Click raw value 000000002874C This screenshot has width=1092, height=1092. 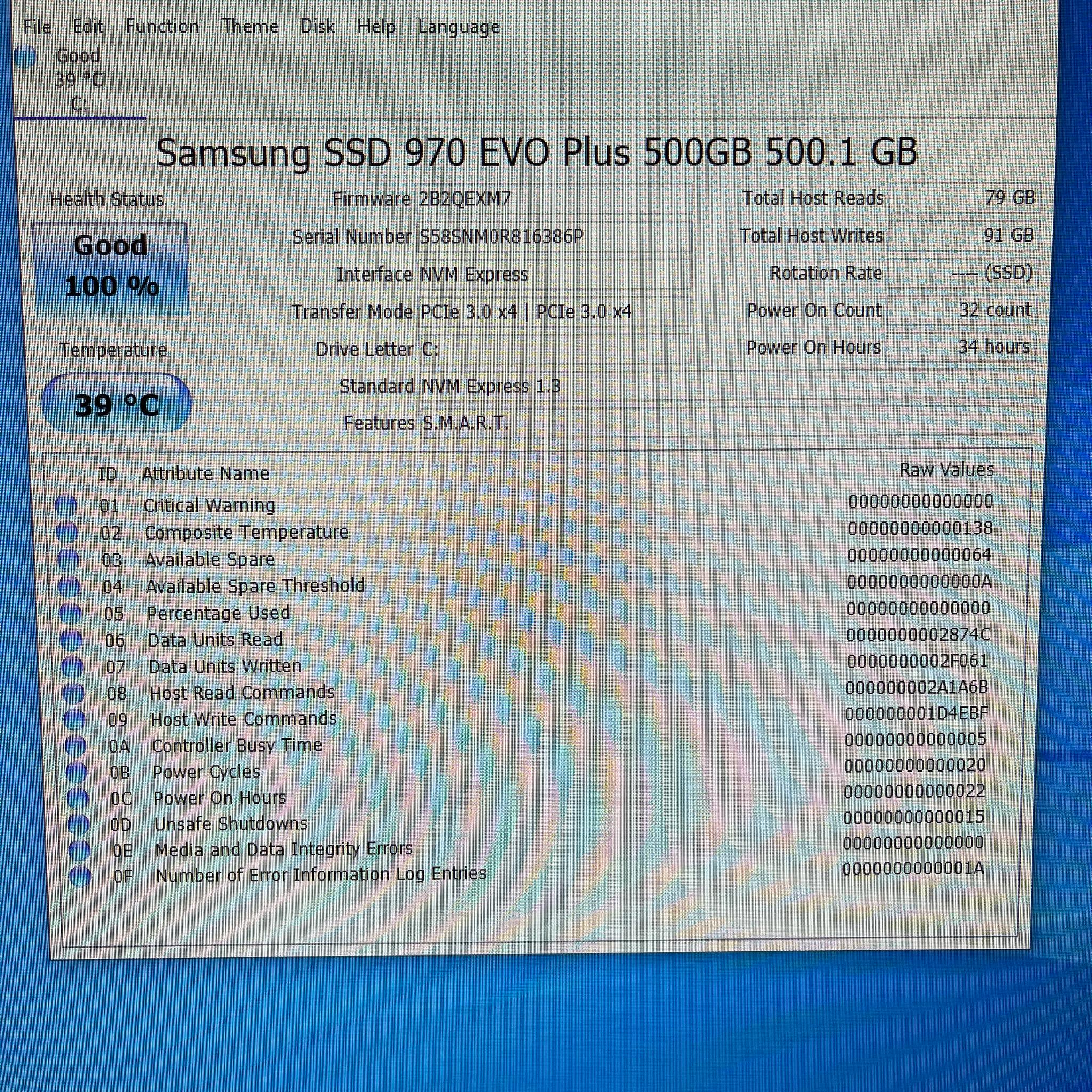tap(919, 635)
